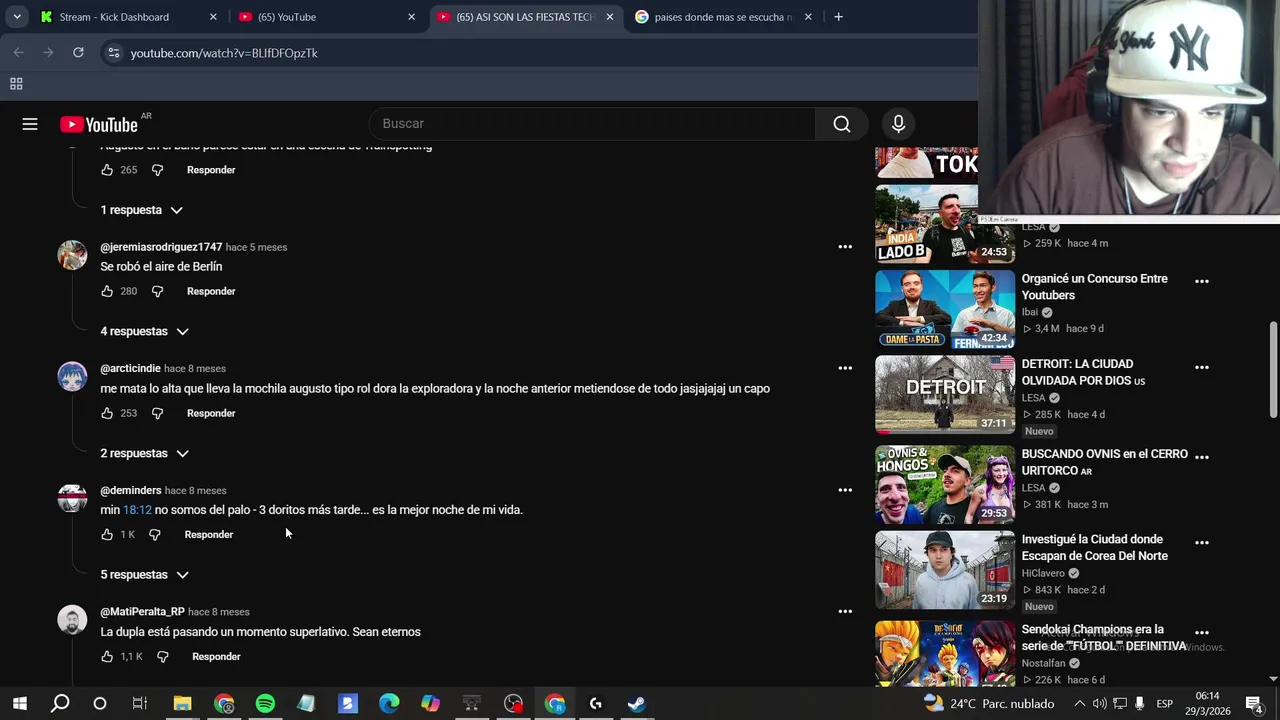Open @deminders channel link
Screen dimensions: 1280x720
click(x=131, y=490)
